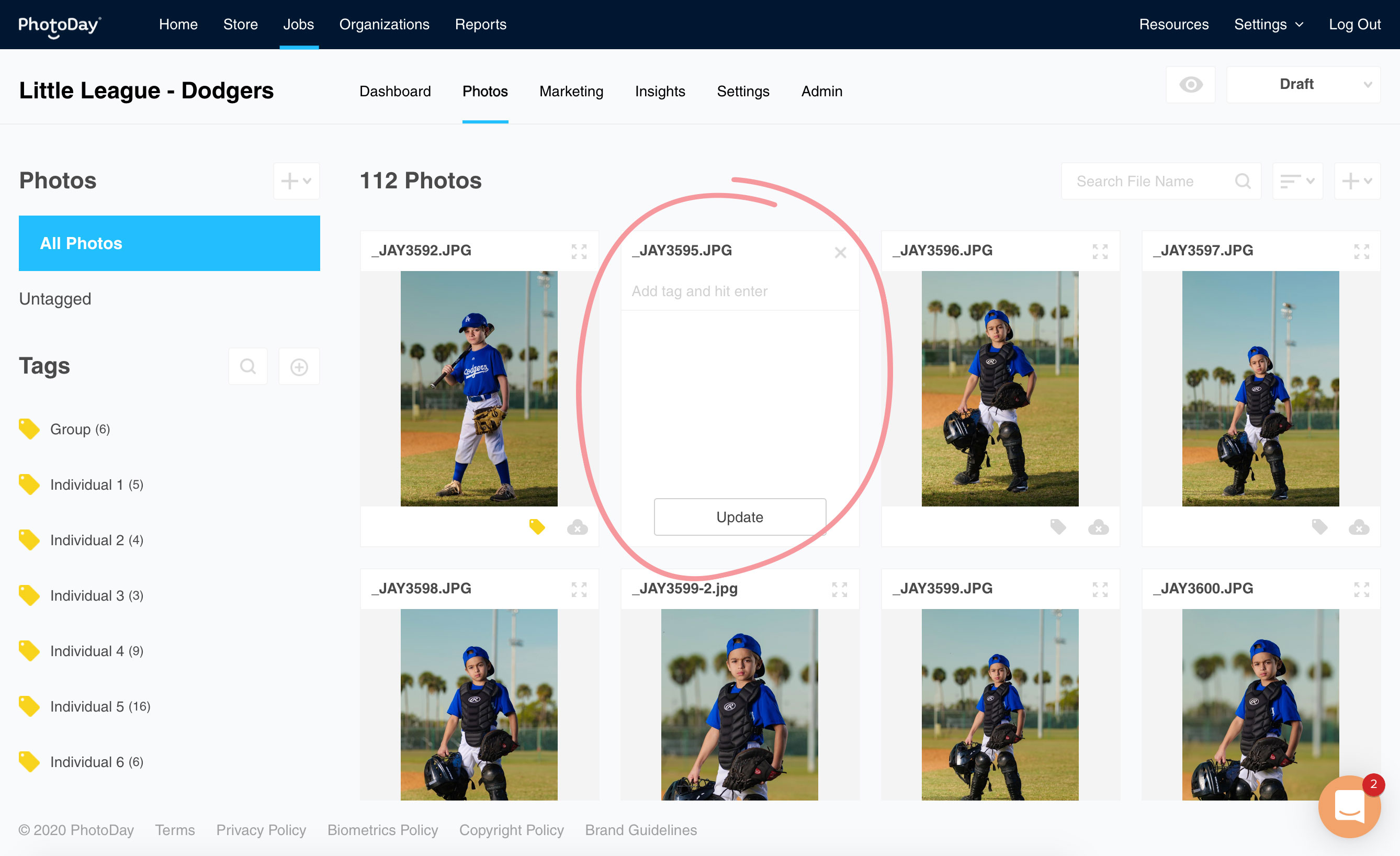Close the _JAY3595.JPG tag editor

click(840, 252)
